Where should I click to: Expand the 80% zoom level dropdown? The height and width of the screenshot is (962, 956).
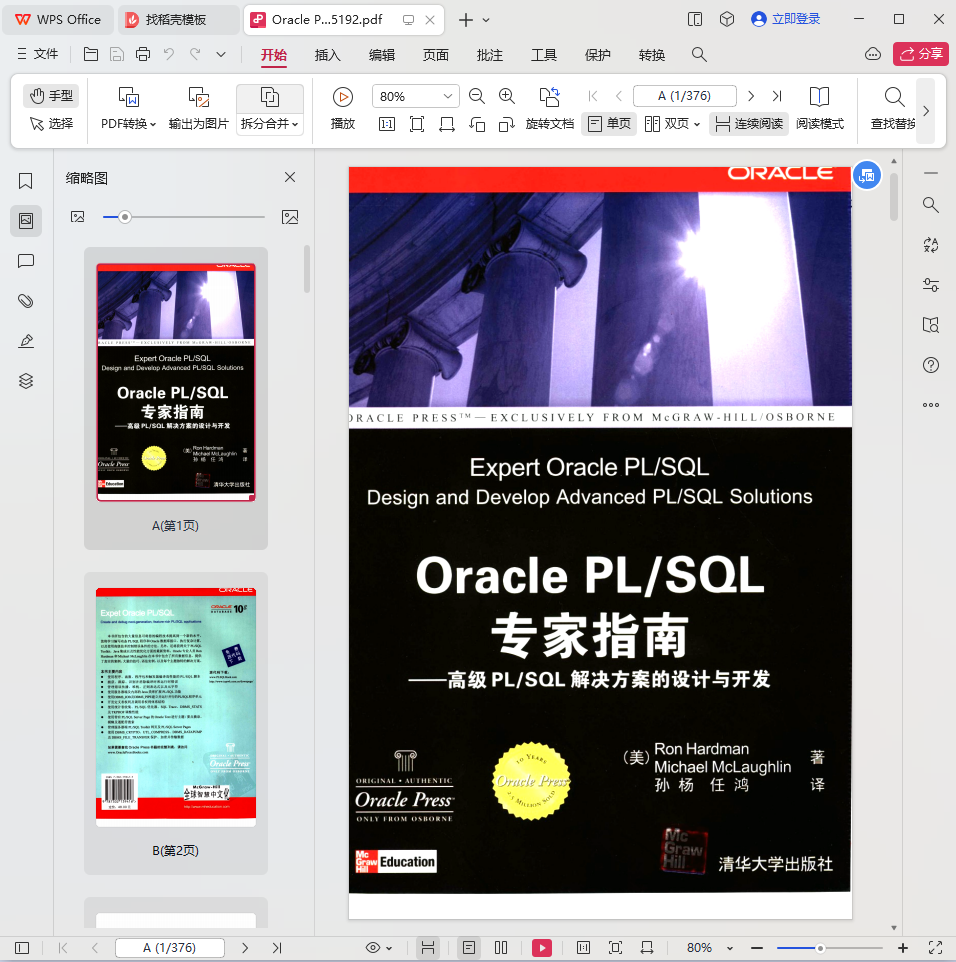coord(447,96)
